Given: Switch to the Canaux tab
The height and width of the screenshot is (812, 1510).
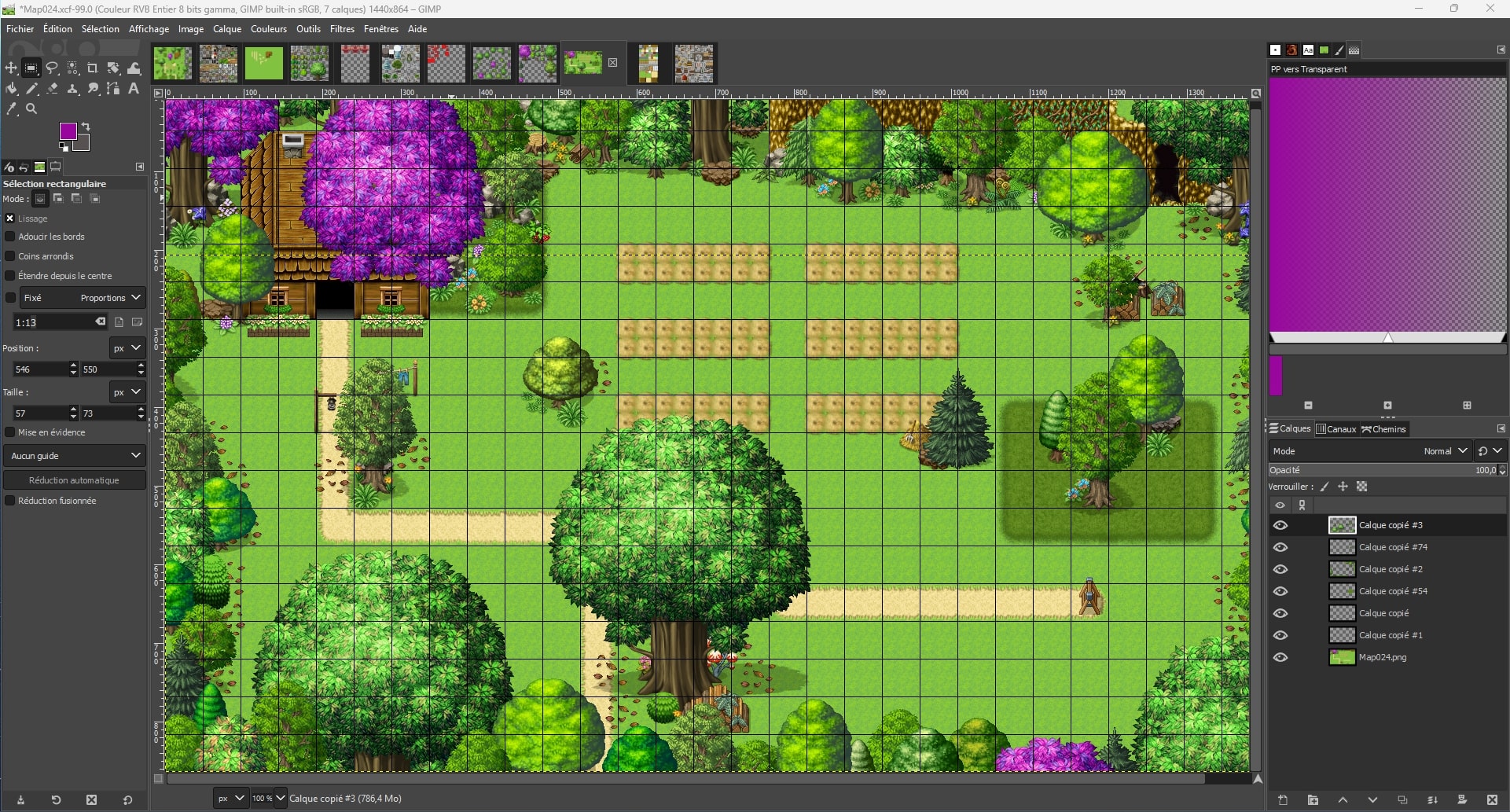Looking at the screenshot, I should click(x=1336, y=429).
